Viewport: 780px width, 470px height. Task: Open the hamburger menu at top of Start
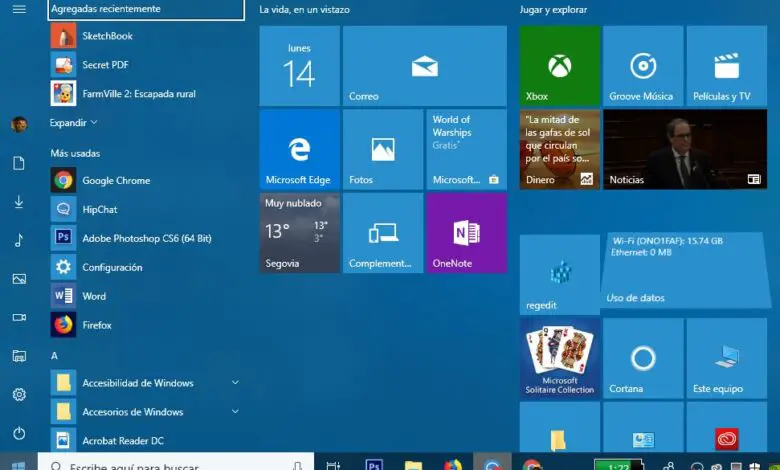pyautogui.click(x=19, y=9)
